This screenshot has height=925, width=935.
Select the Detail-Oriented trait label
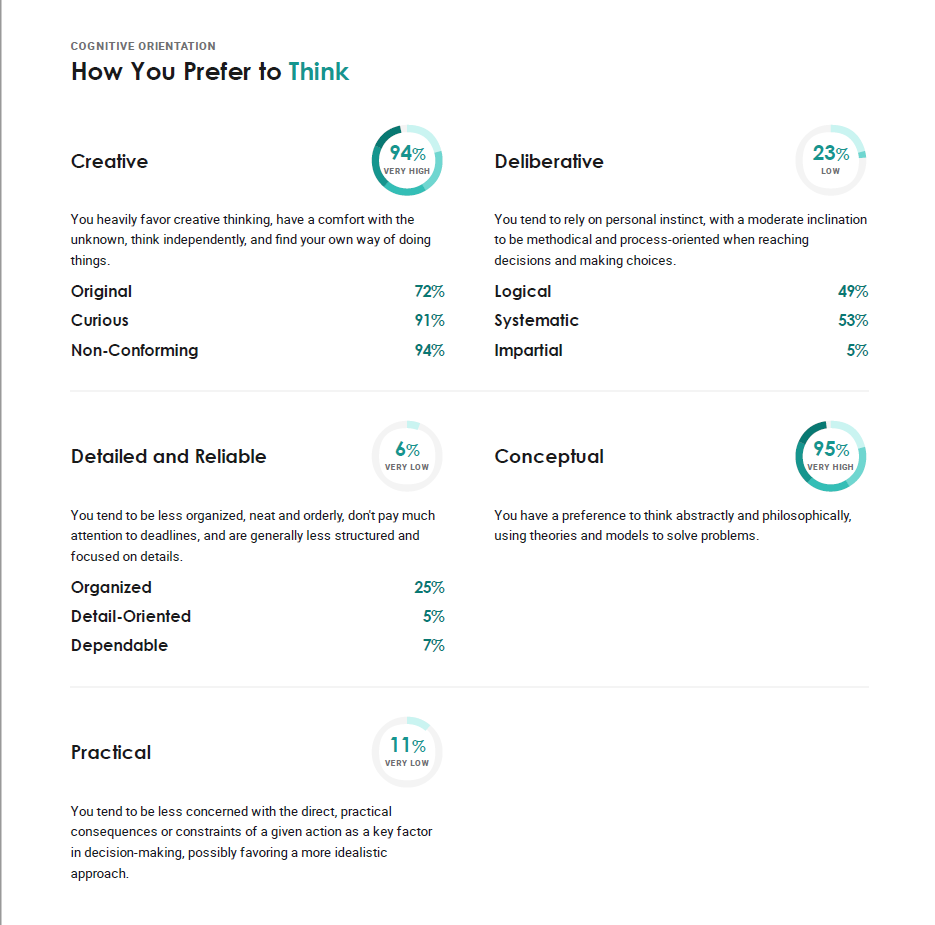click(x=131, y=616)
